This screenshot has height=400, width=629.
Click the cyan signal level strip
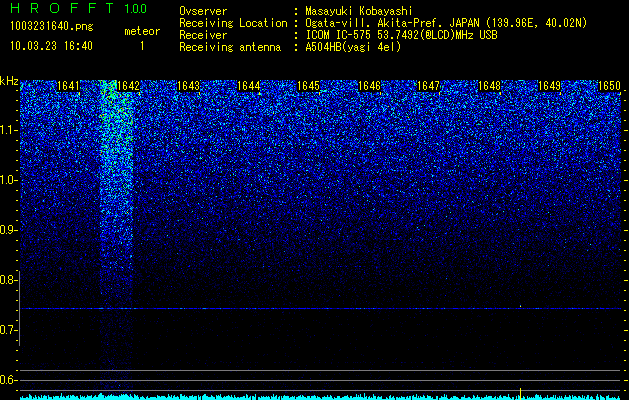point(320,397)
